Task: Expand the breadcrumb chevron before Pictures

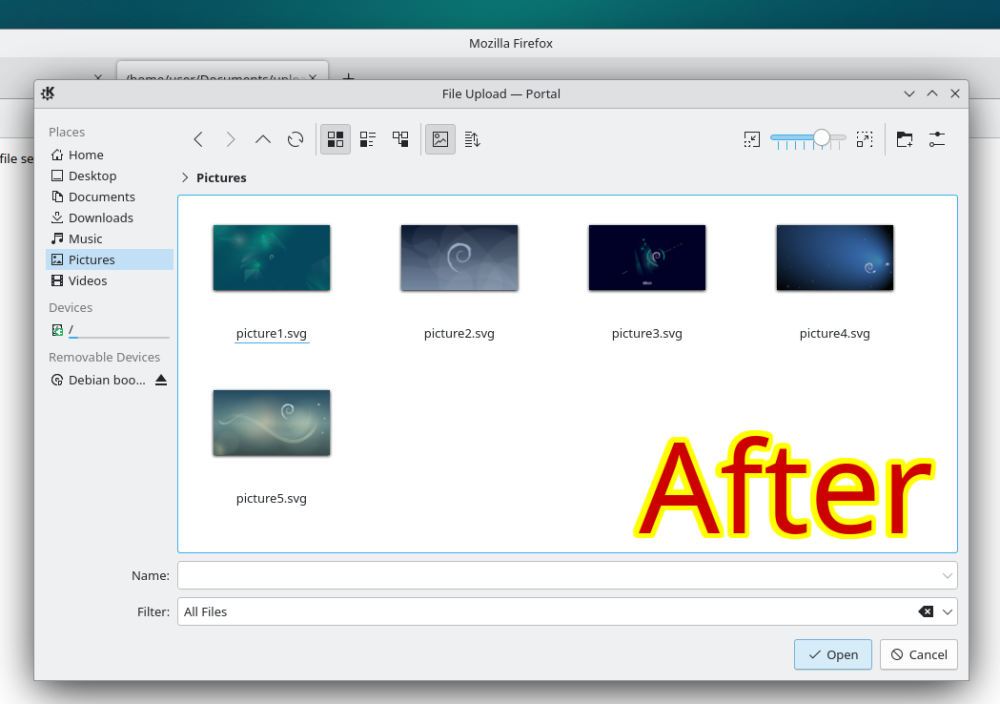Action: tap(185, 178)
